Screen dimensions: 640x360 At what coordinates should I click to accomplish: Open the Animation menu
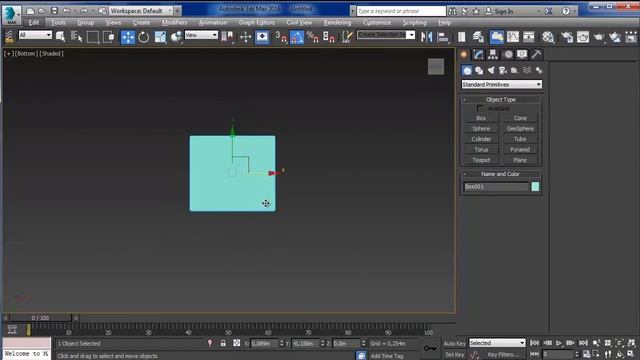click(213, 22)
